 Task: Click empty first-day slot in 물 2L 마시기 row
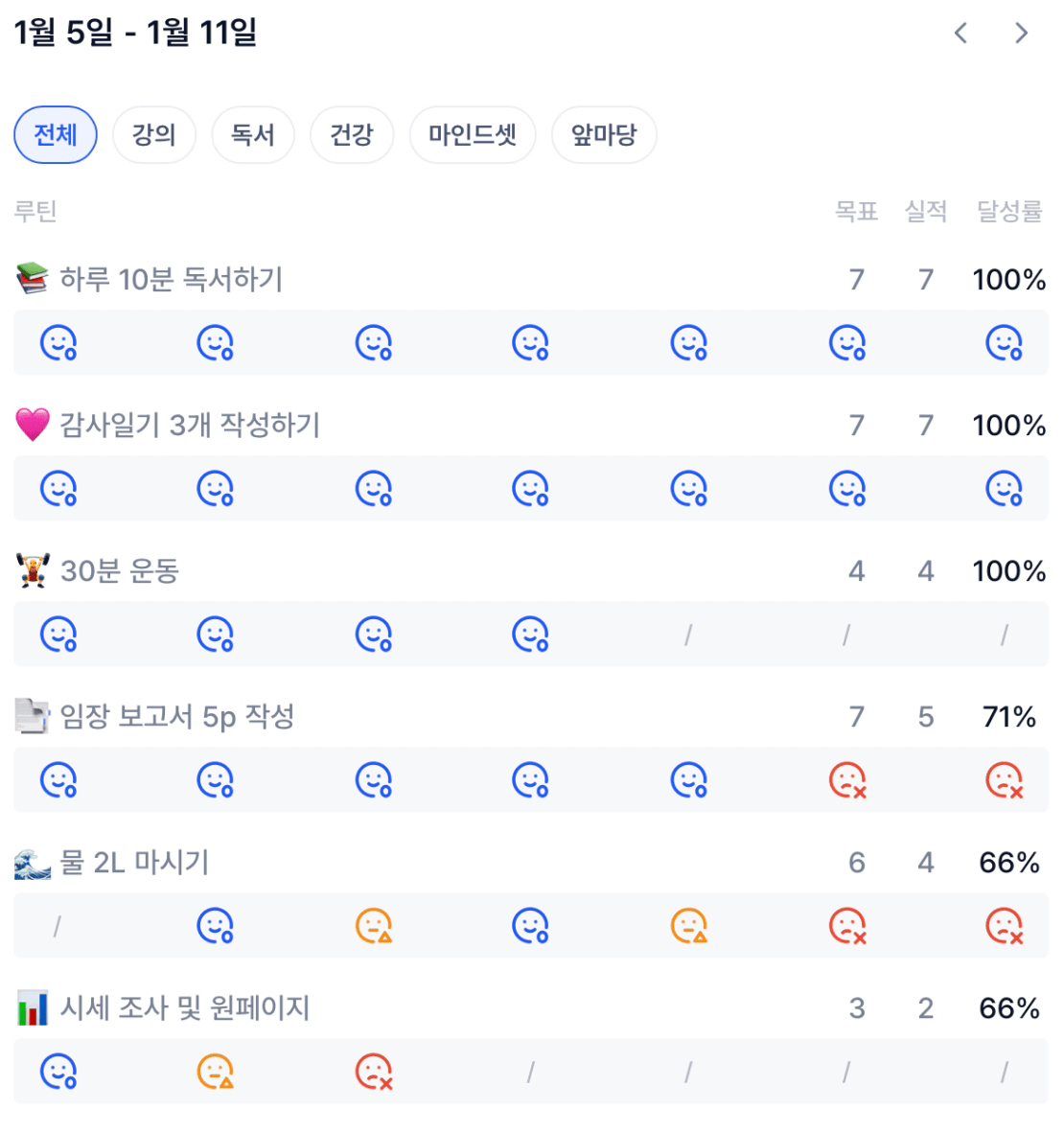point(58,926)
